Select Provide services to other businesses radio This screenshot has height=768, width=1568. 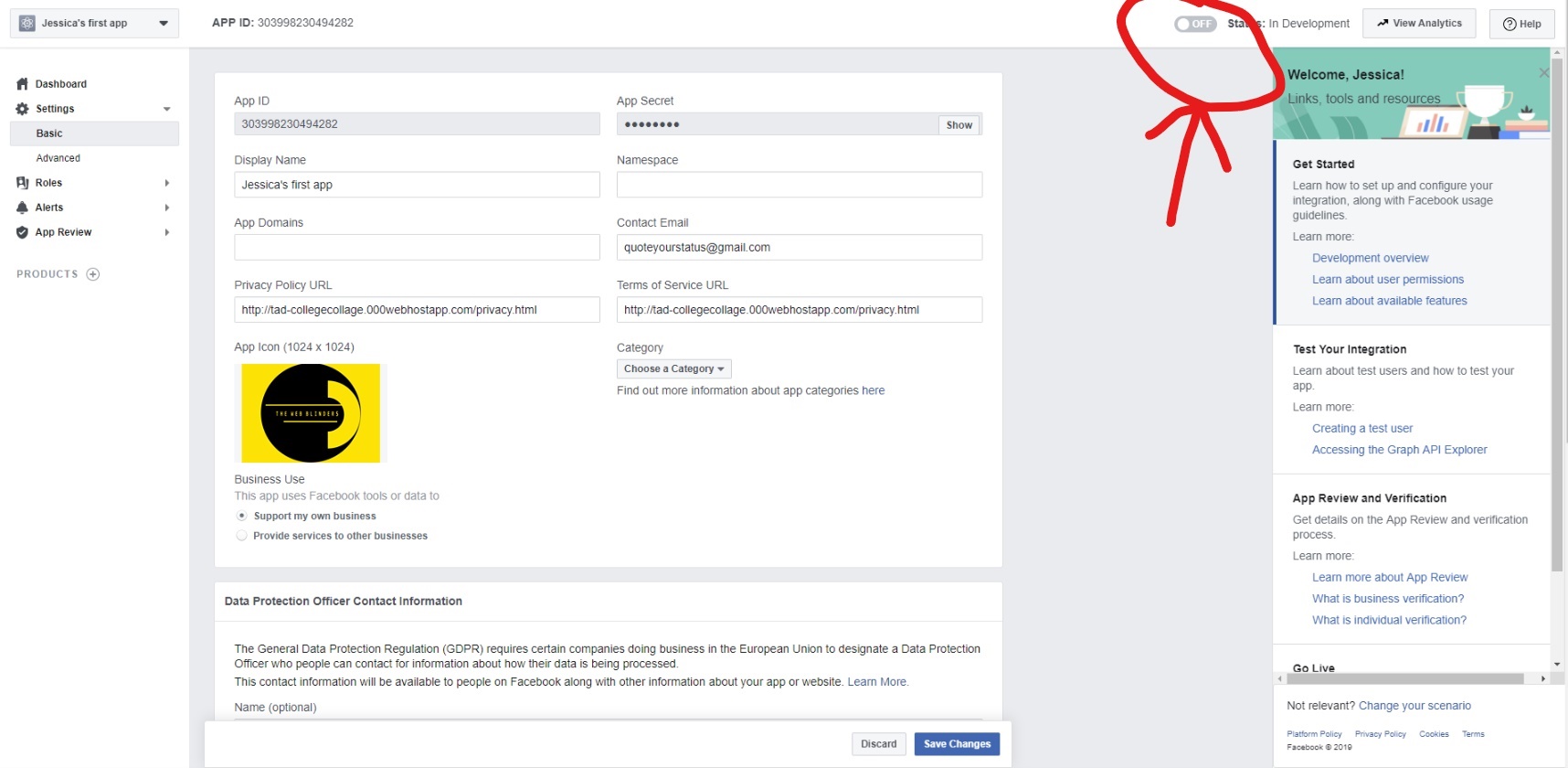242,536
